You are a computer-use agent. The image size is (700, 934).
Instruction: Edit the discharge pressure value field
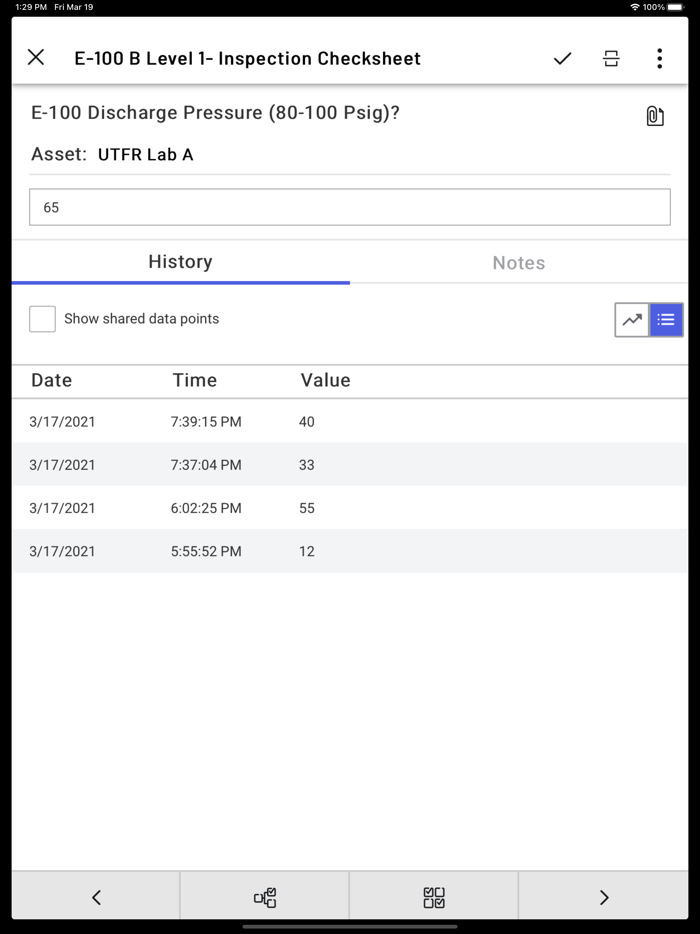point(350,207)
